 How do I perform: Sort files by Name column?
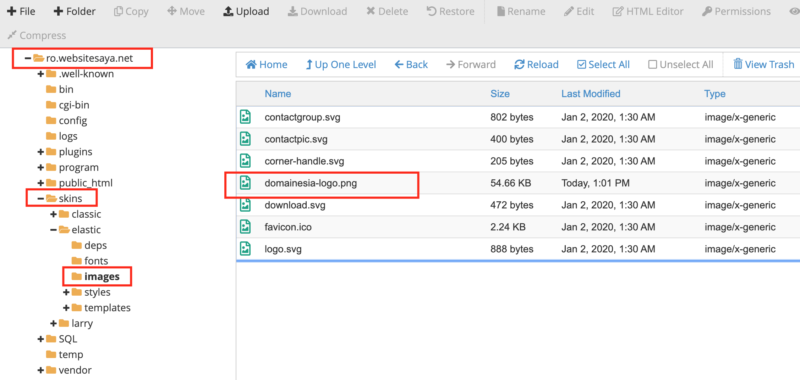[x=278, y=94]
